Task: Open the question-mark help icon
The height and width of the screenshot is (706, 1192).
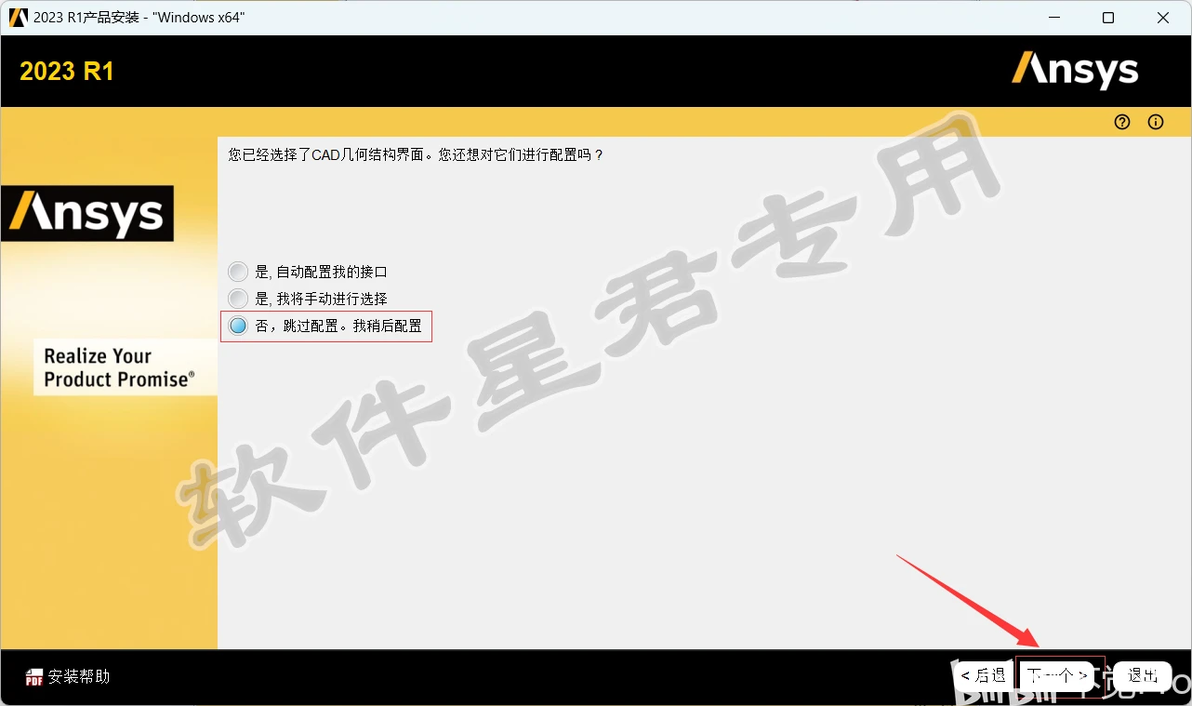Action: pos(1122,122)
